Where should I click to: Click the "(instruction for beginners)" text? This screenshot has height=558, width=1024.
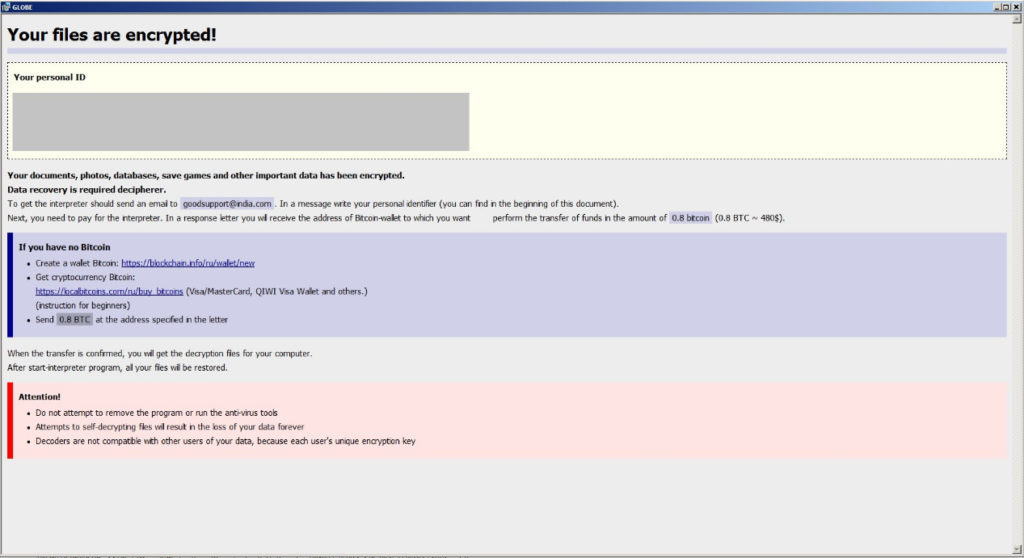point(85,305)
